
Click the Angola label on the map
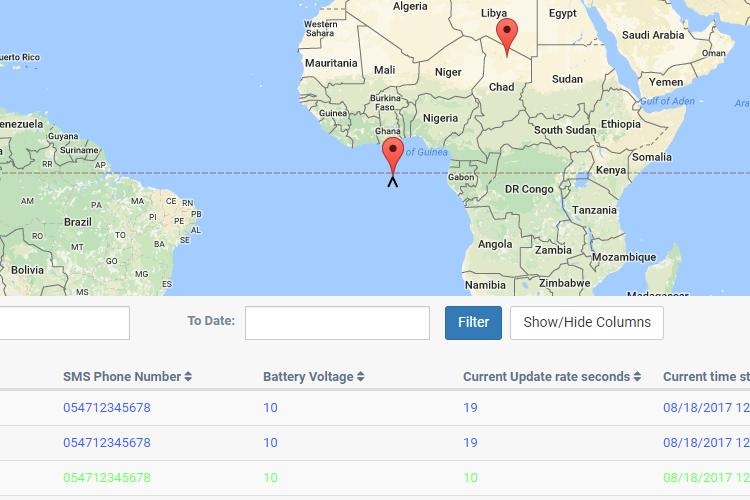495,244
